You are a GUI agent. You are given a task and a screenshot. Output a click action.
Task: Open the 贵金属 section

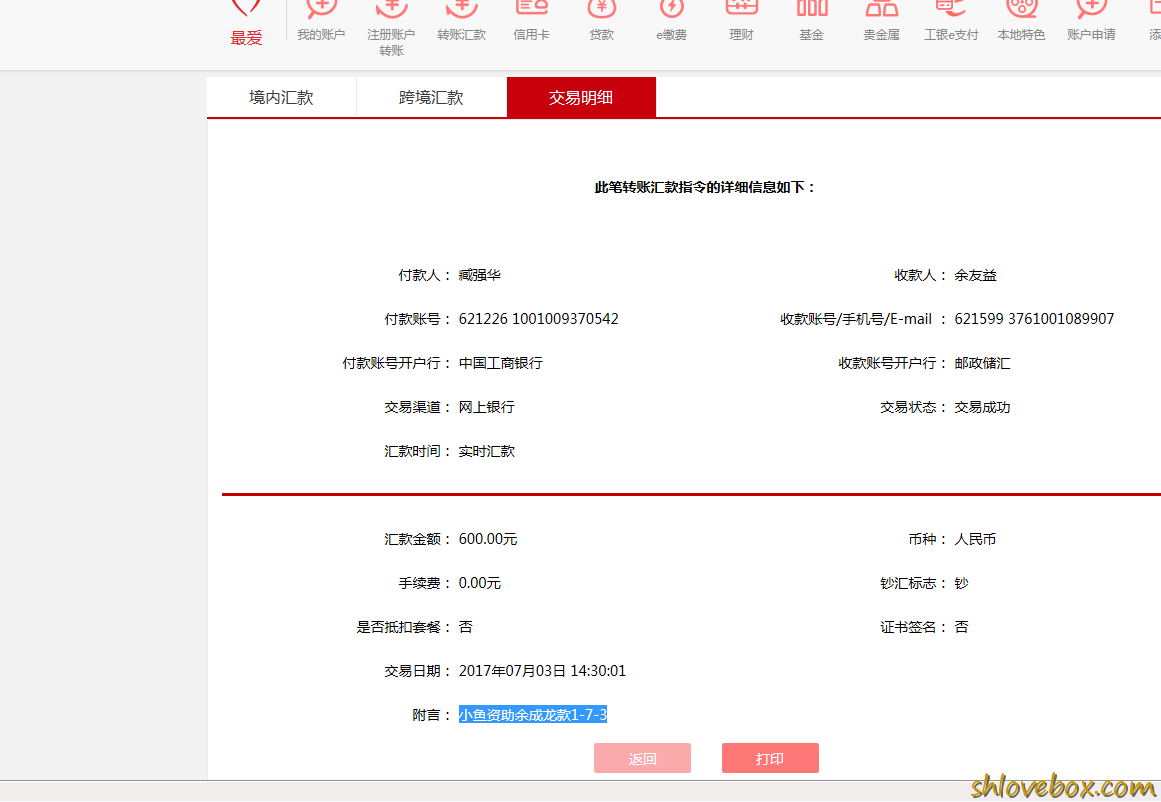coord(881,22)
